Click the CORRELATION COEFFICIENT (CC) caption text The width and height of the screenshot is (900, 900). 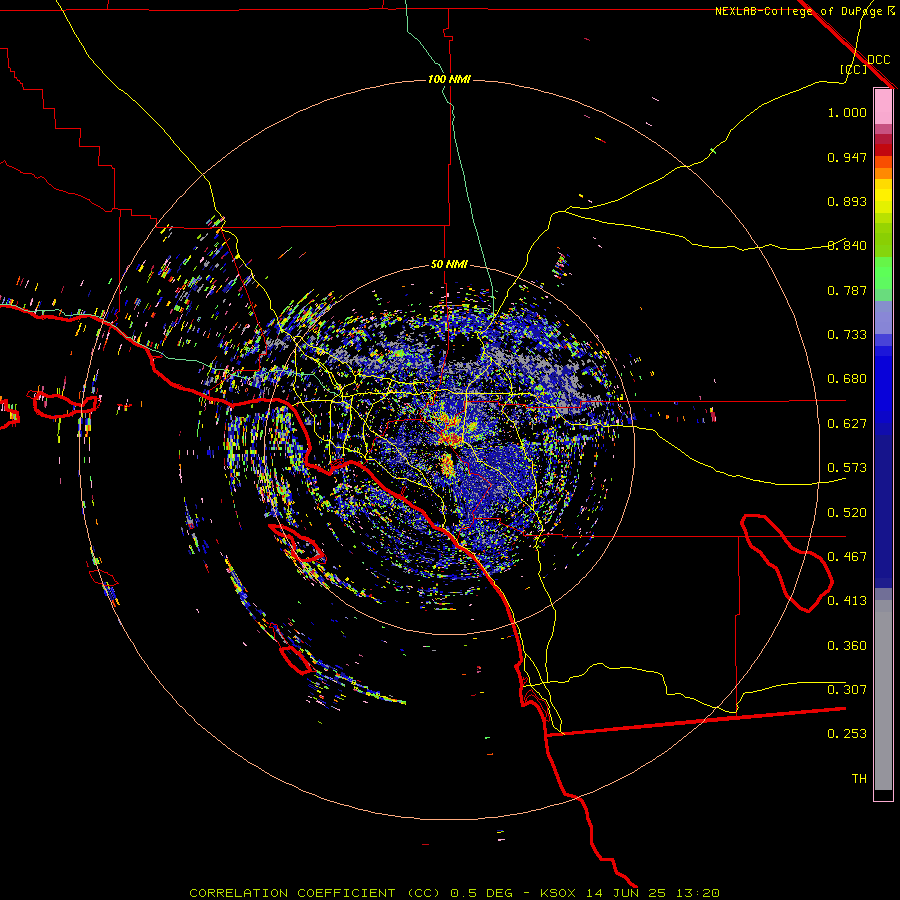(x=315, y=893)
